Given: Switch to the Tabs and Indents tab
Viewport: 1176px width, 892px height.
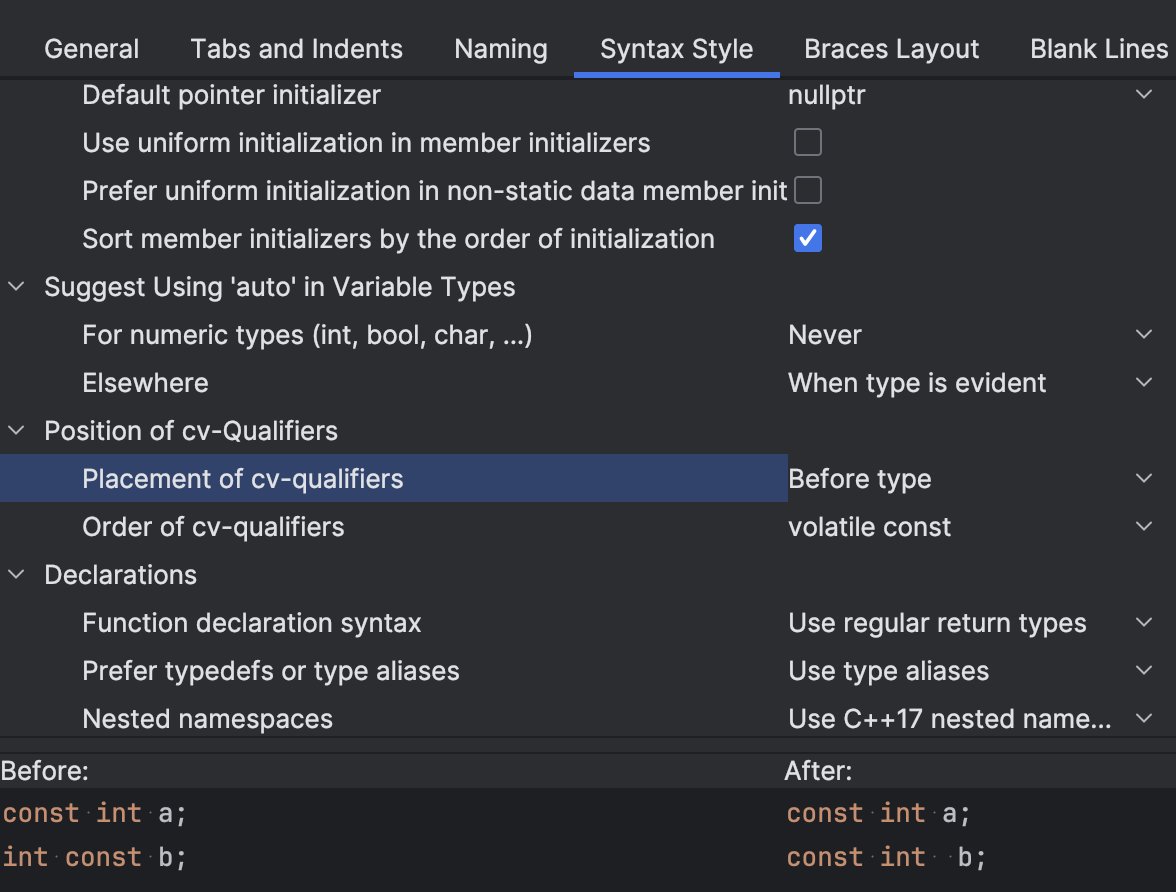Looking at the screenshot, I should pyautogui.click(x=296, y=49).
